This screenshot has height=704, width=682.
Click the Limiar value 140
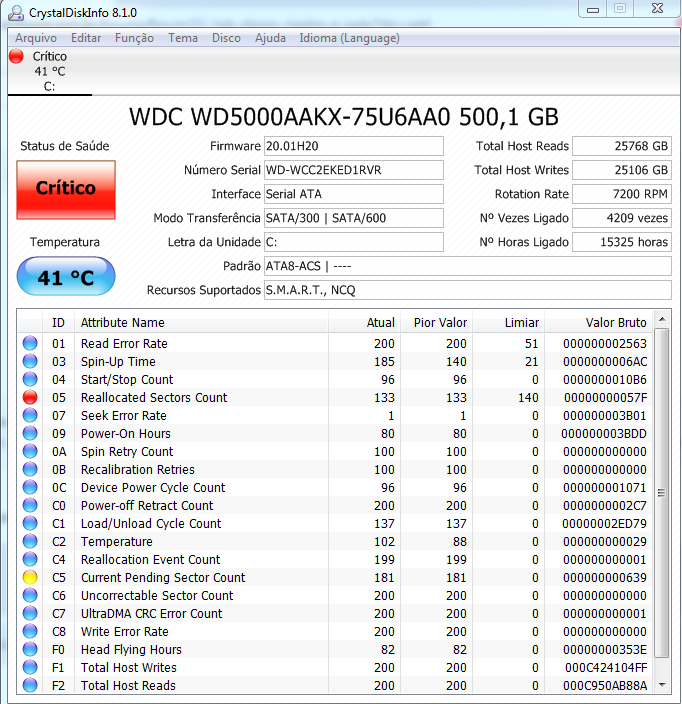(528, 397)
